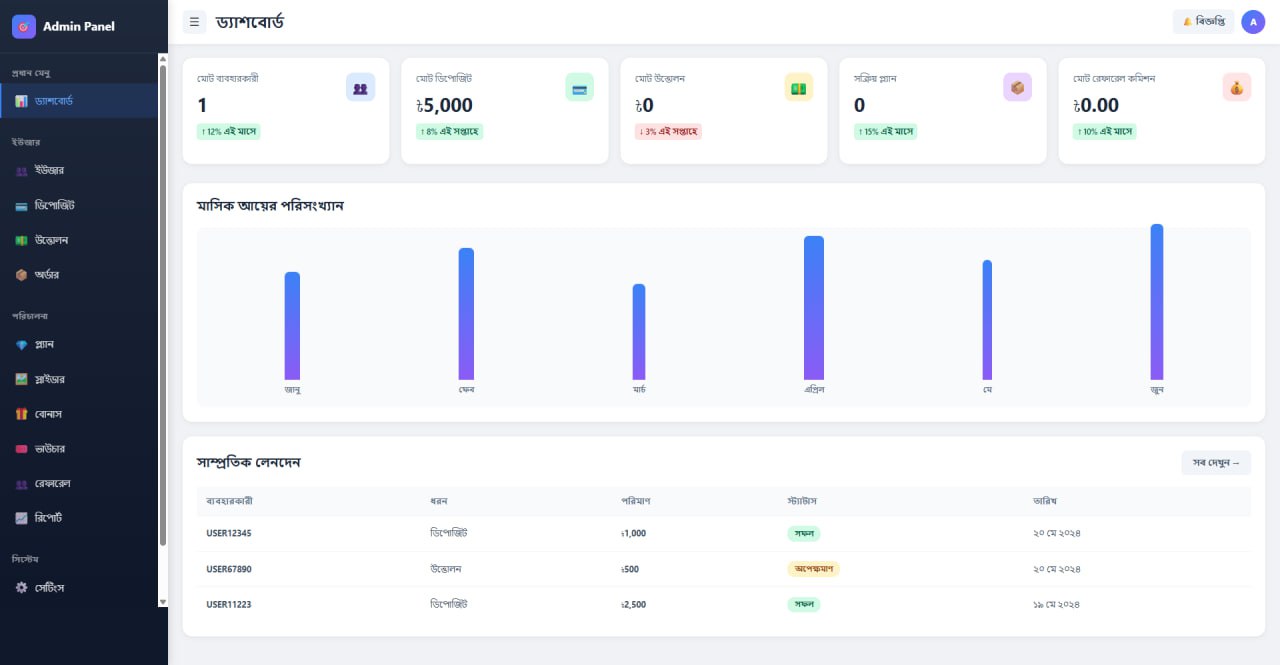Click the sidebar scrollbar down arrow
The image size is (1280, 665).
(x=163, y=602)
